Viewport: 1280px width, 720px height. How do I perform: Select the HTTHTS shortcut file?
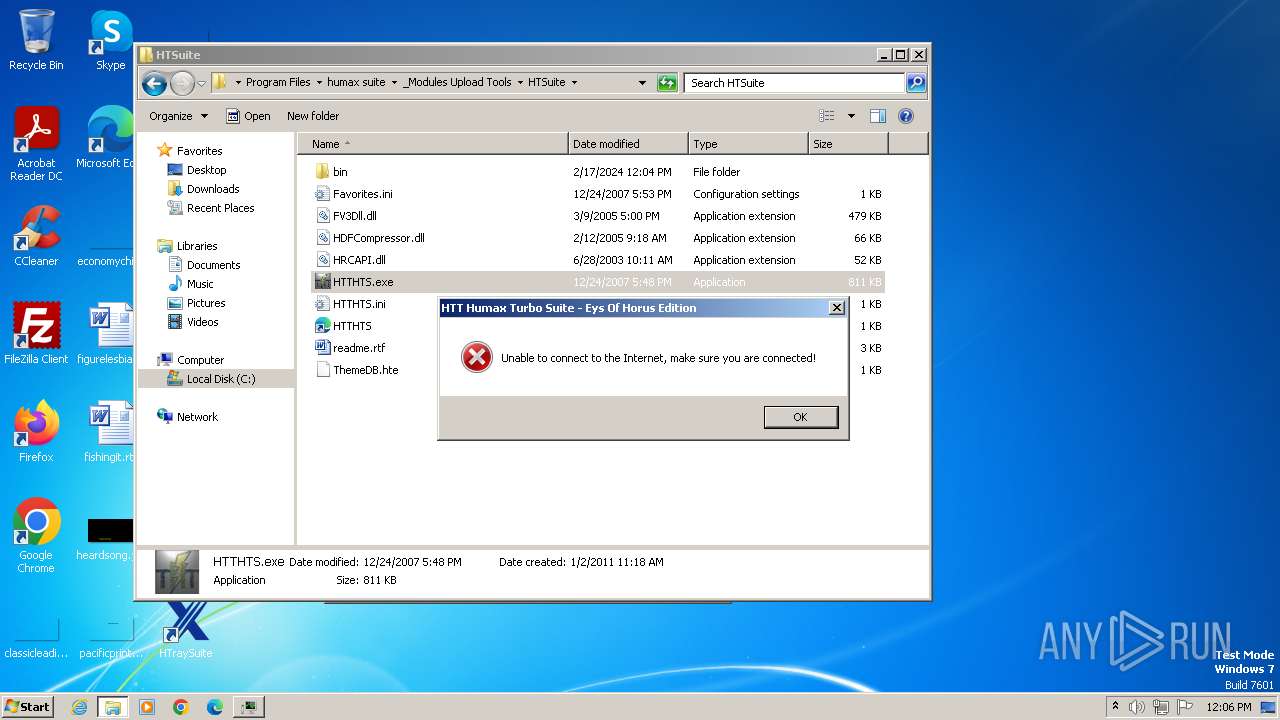click(352, 326)
